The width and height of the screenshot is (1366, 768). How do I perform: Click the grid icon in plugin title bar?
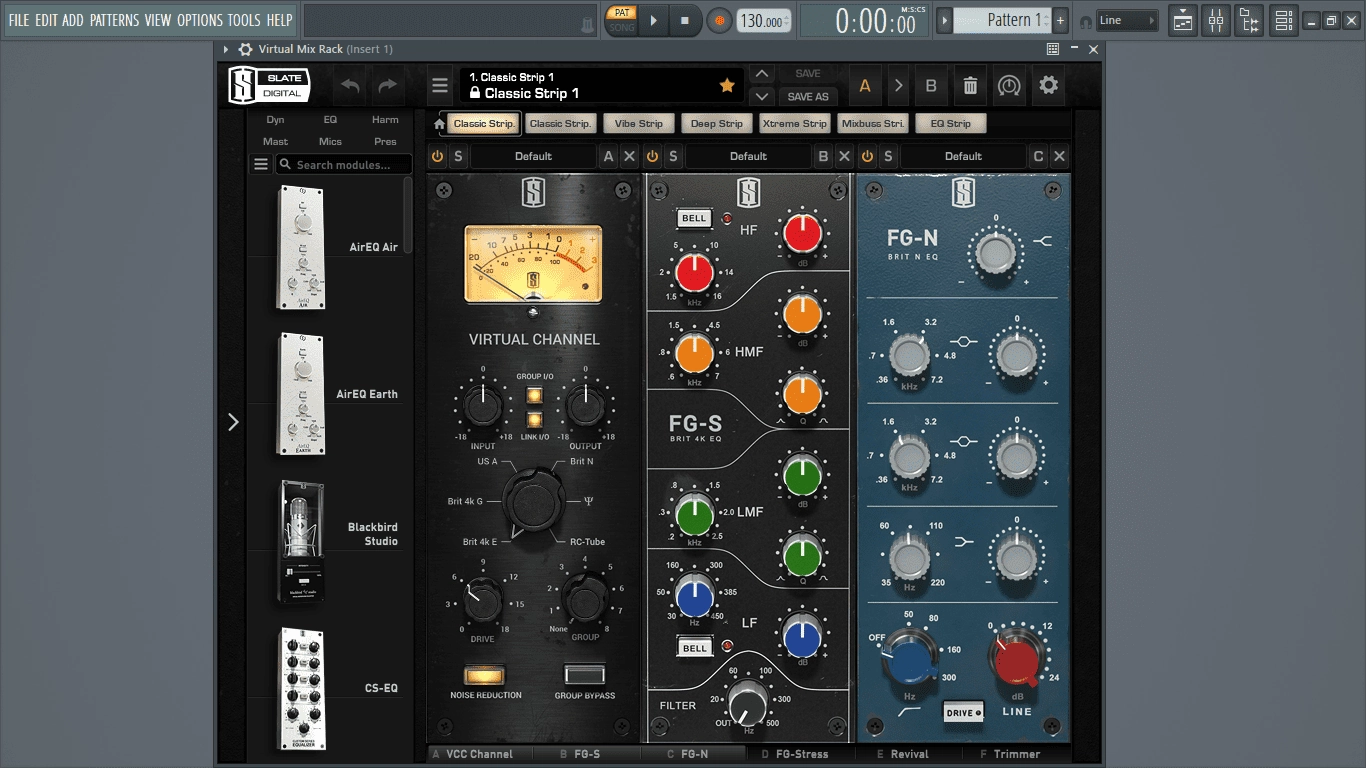tap(1053, 49)
